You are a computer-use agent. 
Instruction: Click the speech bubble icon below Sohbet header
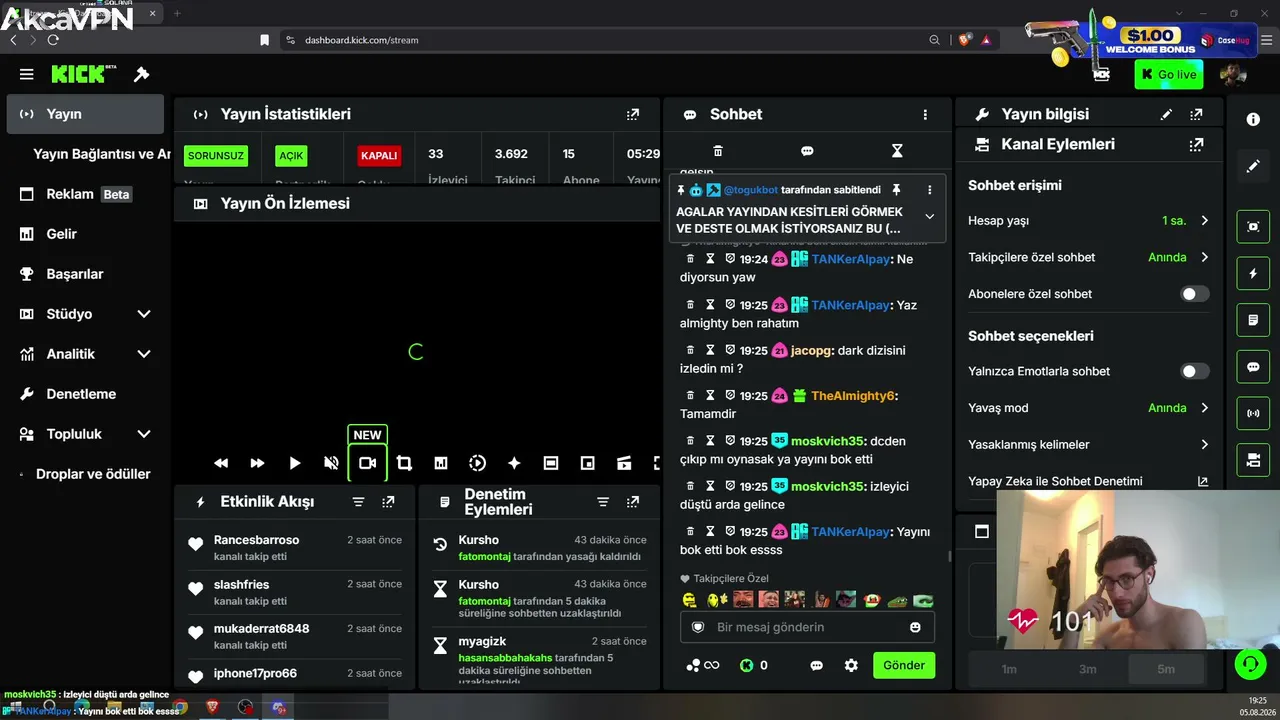[807, 151]
